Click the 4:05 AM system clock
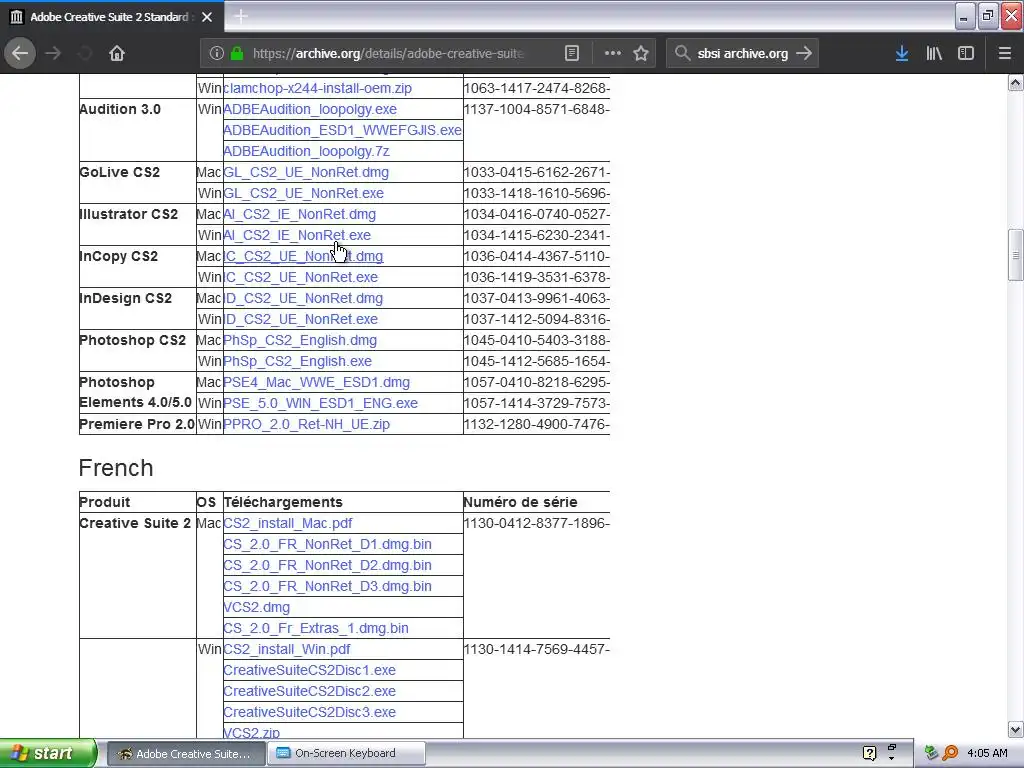The width and height of the screenshot is (1024, 768). (x=987, y=753)
